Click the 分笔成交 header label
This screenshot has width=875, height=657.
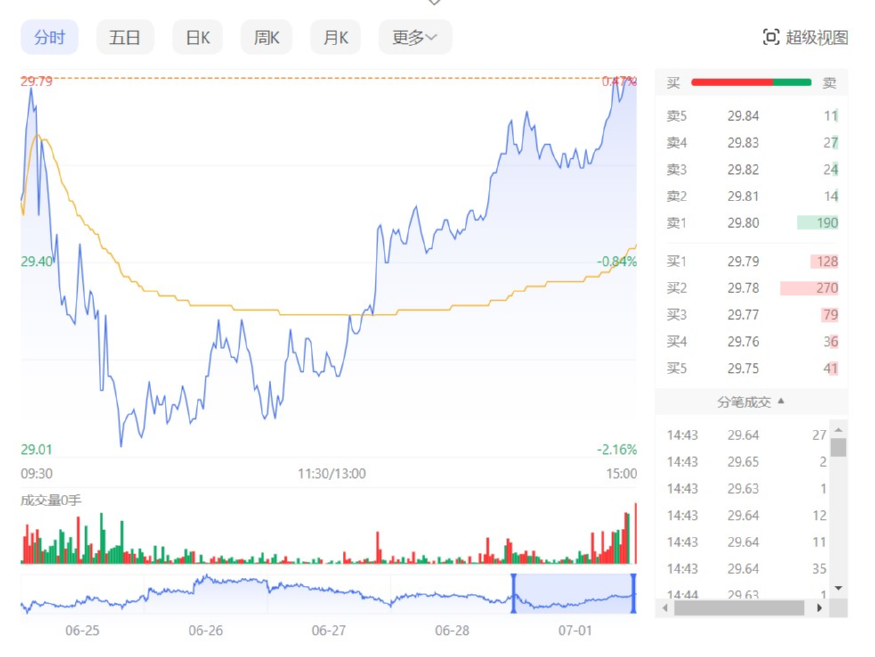[744, 402]
